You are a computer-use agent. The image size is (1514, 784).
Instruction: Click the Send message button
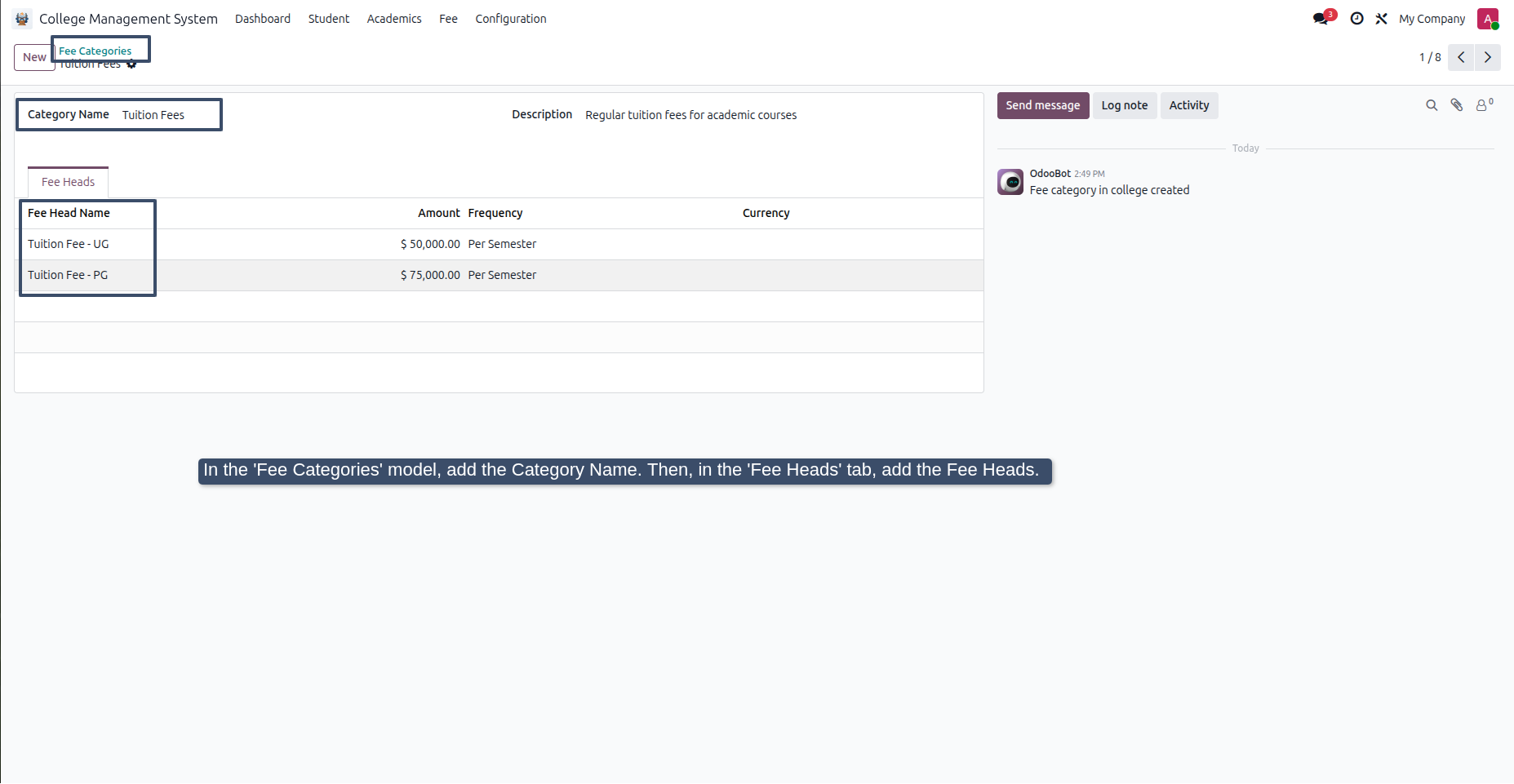click(x=1043, y=105)
